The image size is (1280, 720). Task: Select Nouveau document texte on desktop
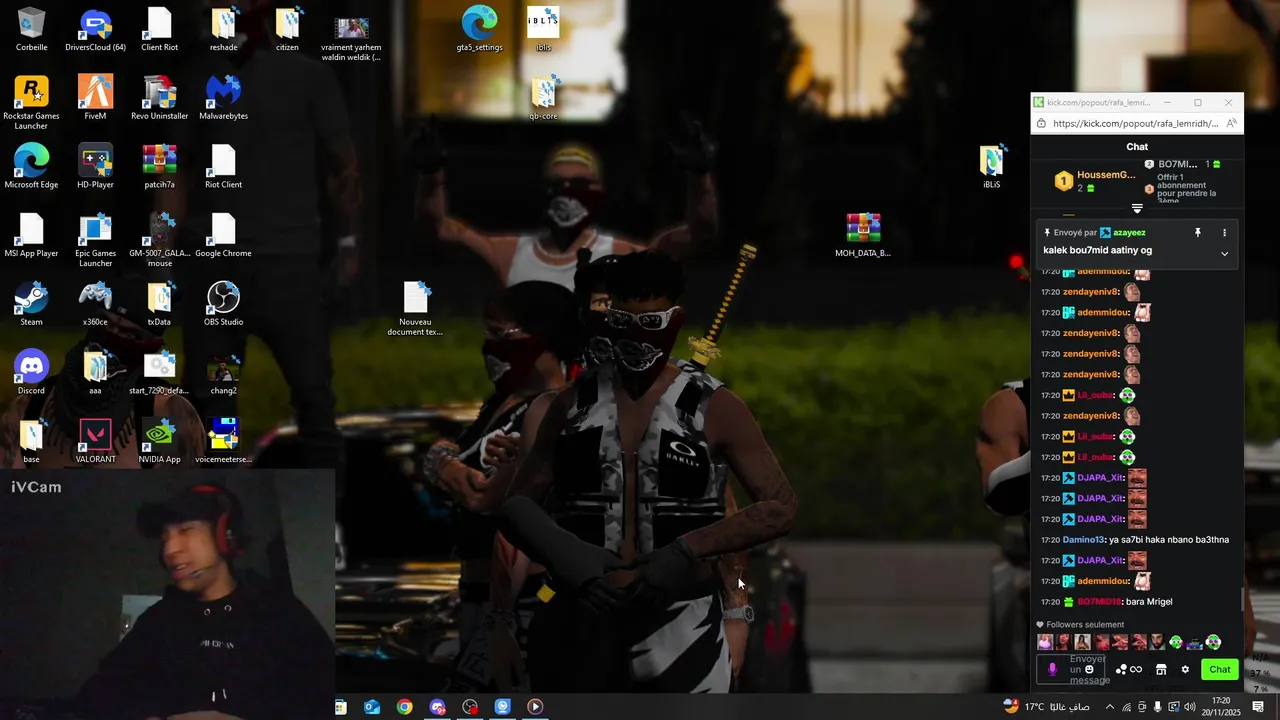[x=415, y=309]
